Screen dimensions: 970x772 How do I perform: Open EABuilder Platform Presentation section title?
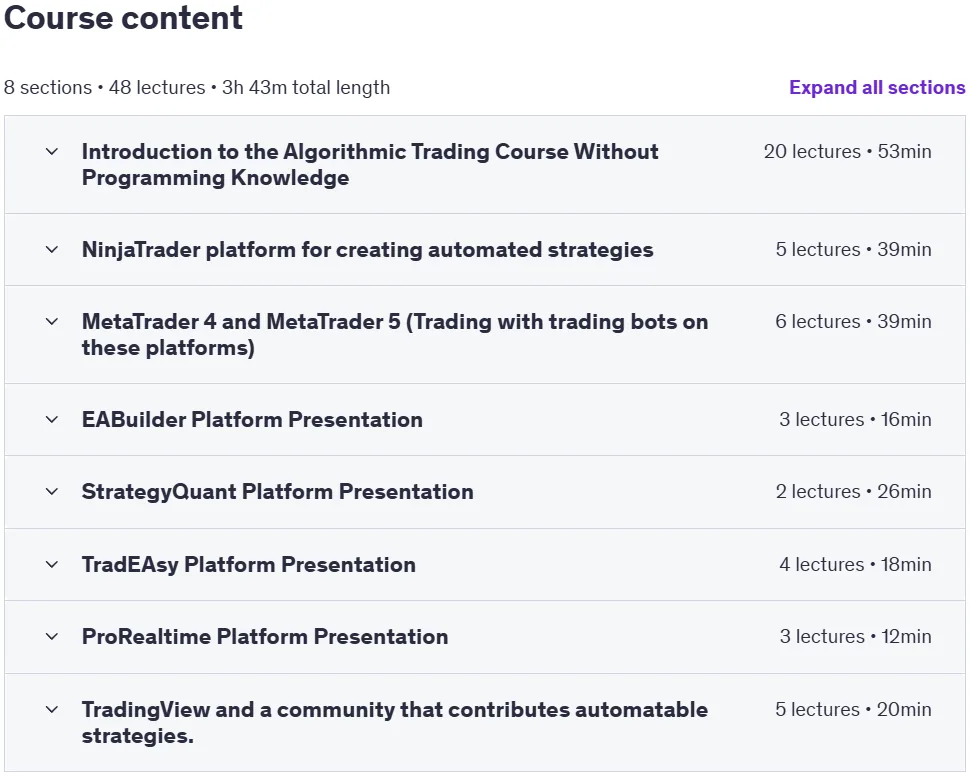[x=252, y=419]
